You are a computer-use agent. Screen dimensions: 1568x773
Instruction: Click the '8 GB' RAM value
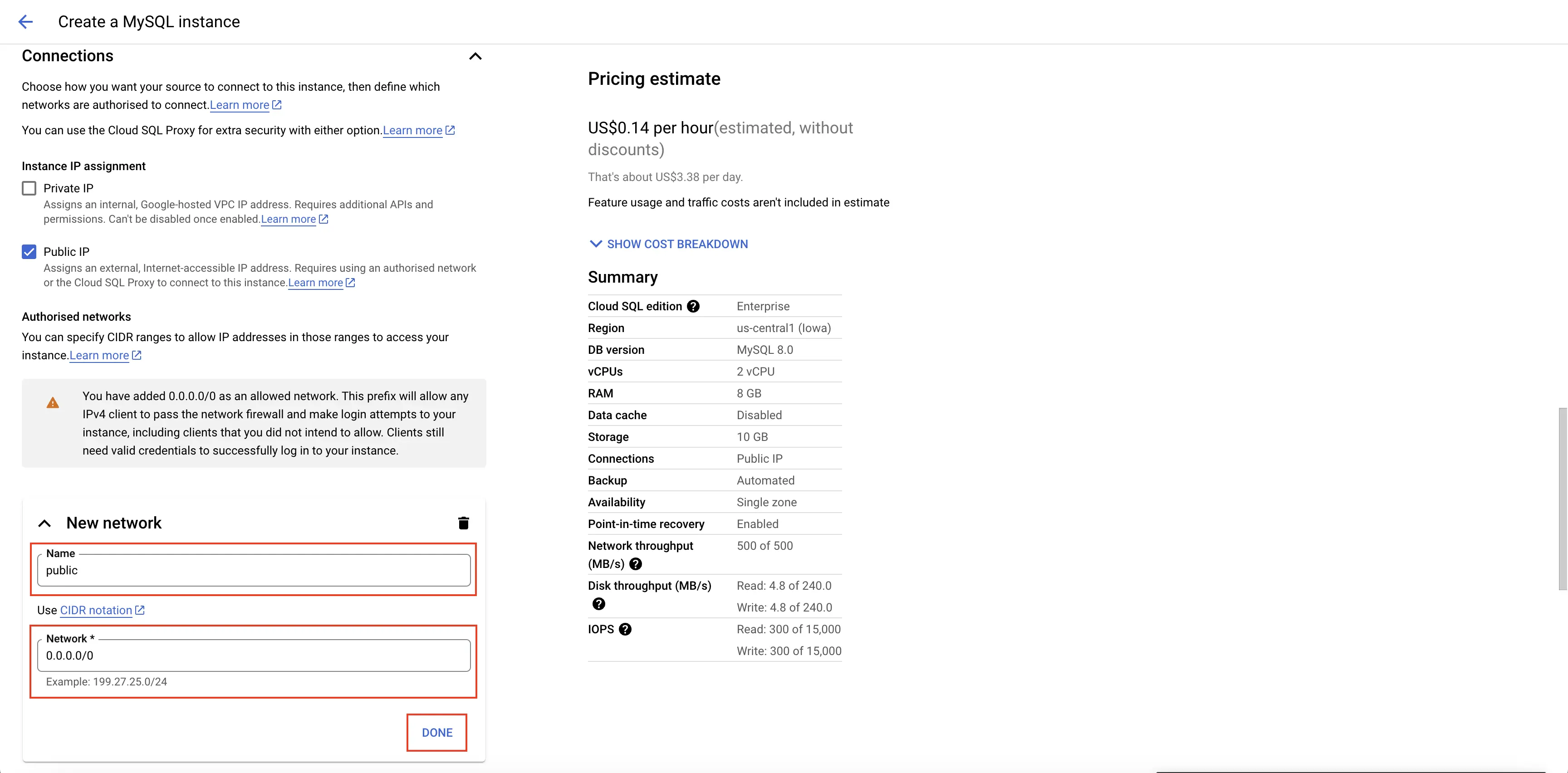[749, 393]
